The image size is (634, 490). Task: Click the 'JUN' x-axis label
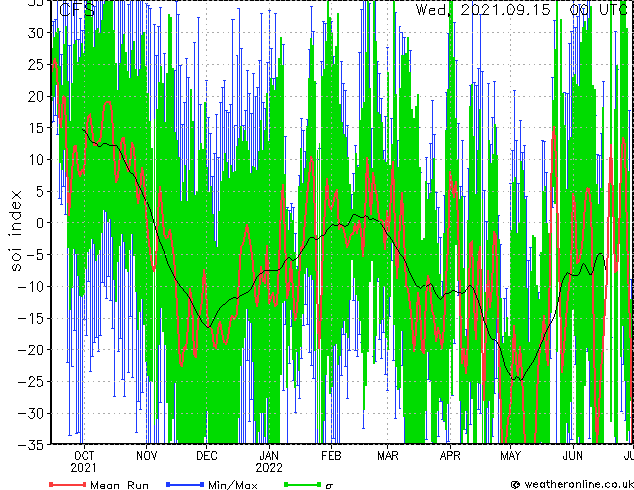click(573, 456)
